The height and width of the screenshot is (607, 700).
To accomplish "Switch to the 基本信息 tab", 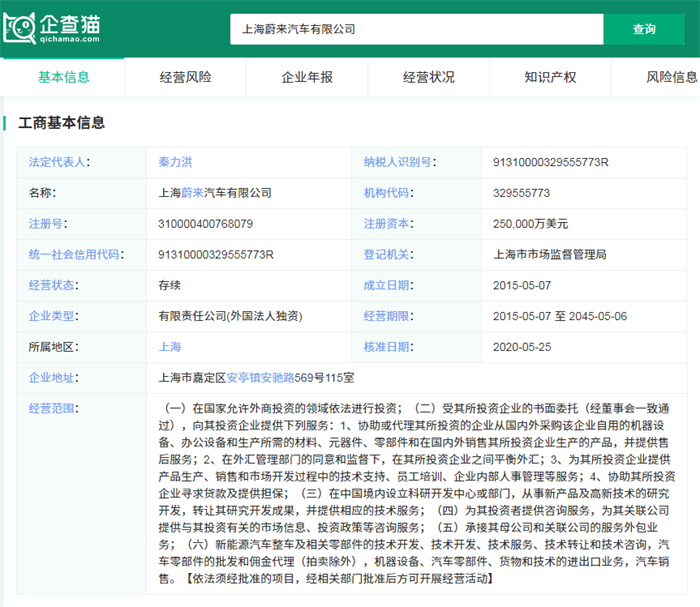I will coord(63,77).
